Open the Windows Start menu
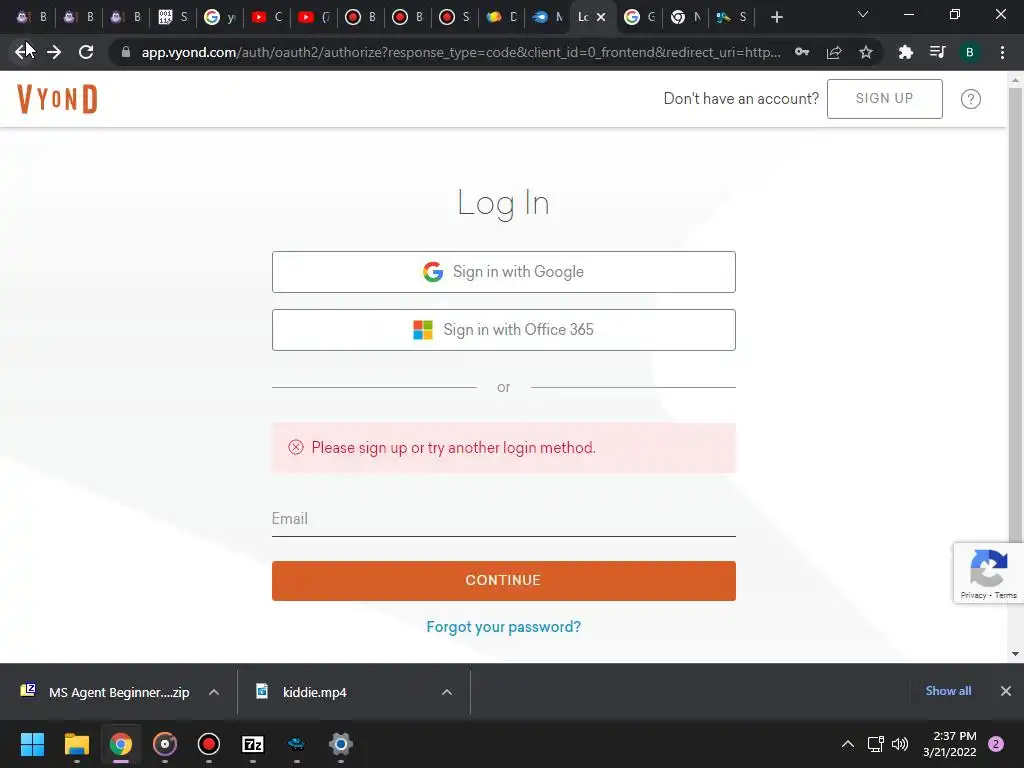This screenshot has width=1024, height=768. [32, 744]
